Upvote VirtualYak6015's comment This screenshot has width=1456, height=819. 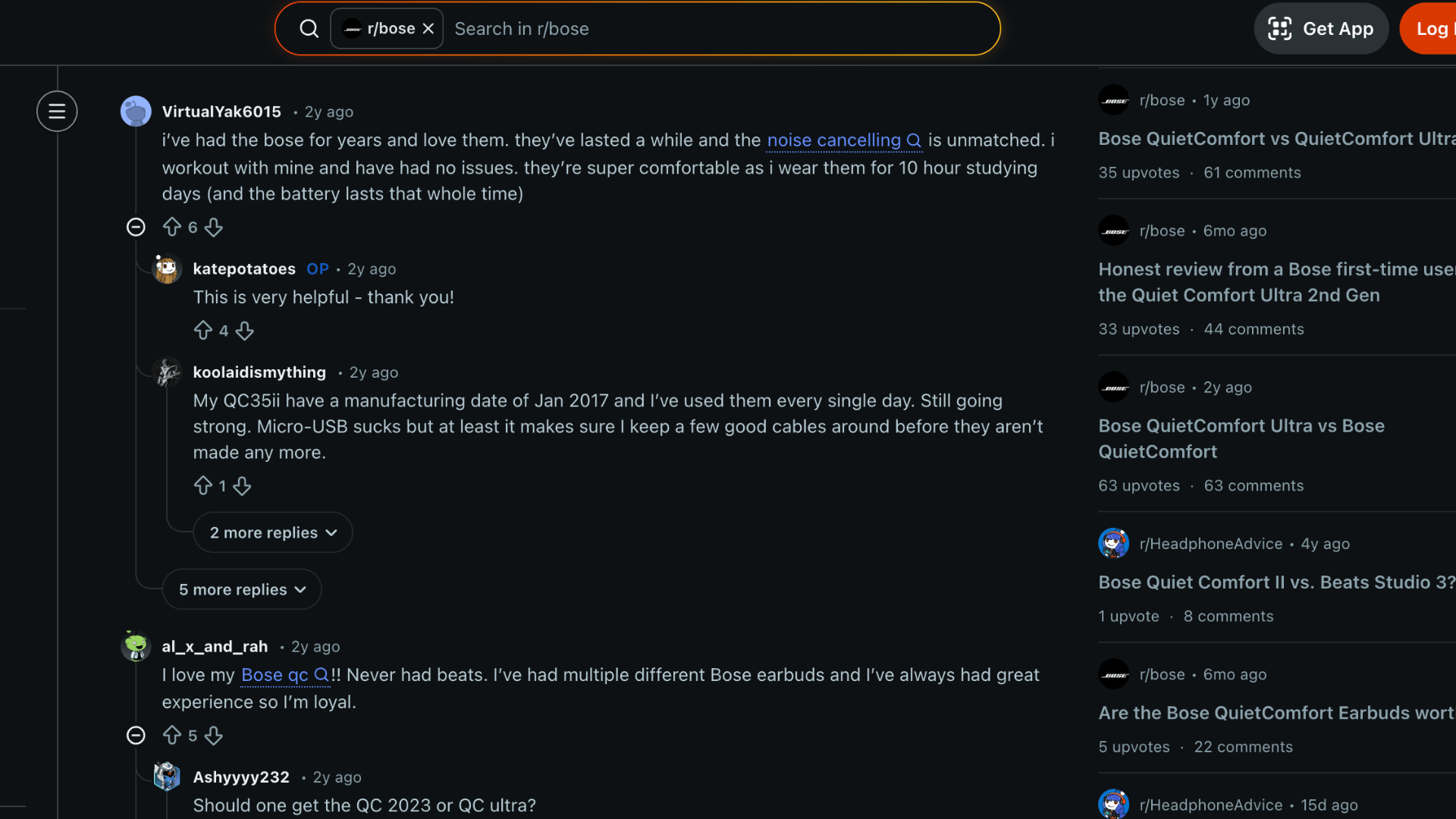click(173, 227)
